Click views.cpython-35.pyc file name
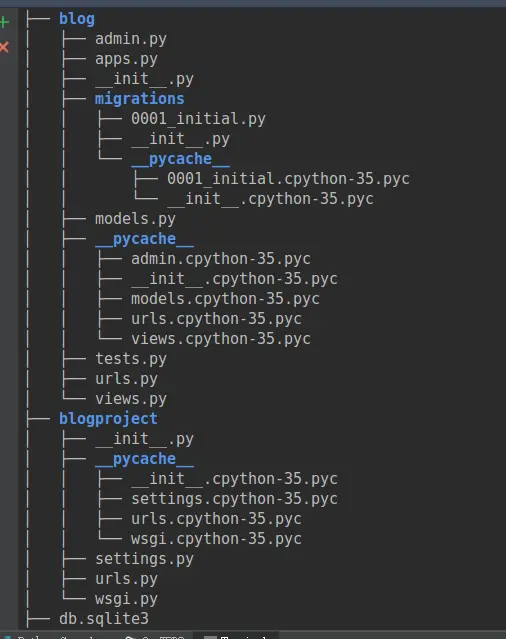 pyautogui.click(x=221, y=339)
